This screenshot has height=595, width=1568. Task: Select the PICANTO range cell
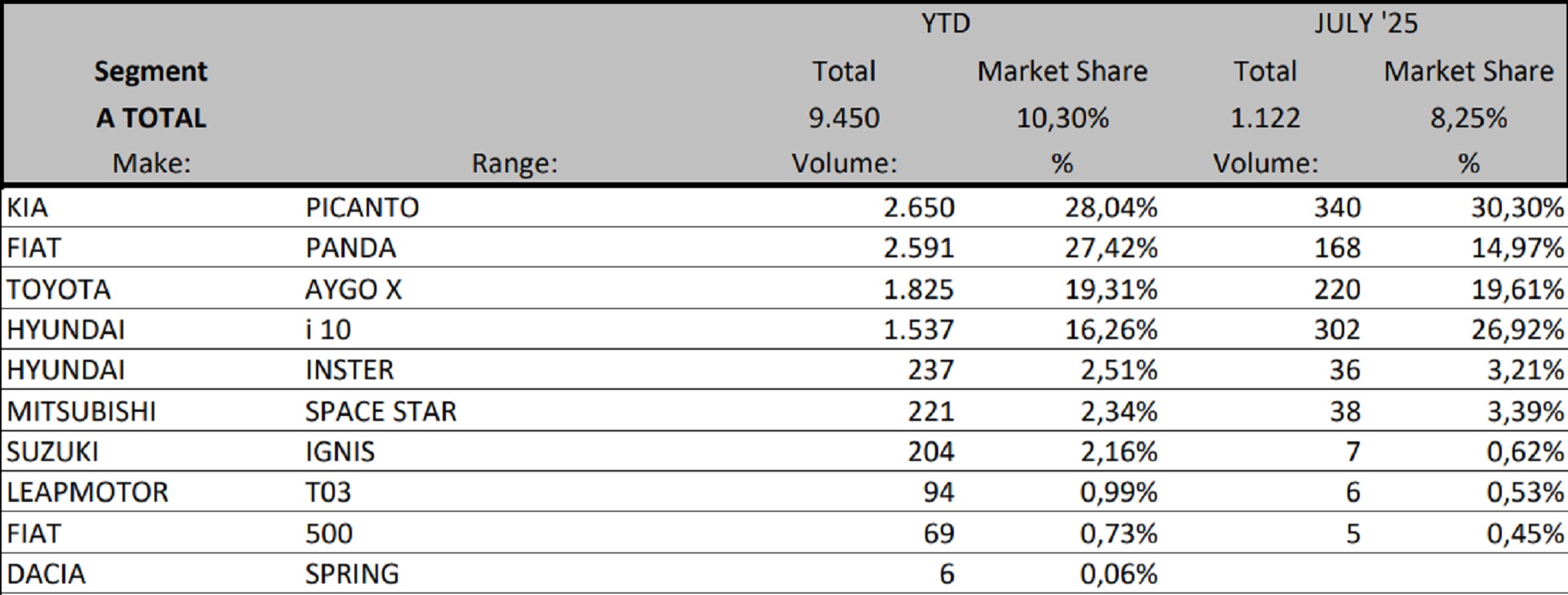[362, 208]
